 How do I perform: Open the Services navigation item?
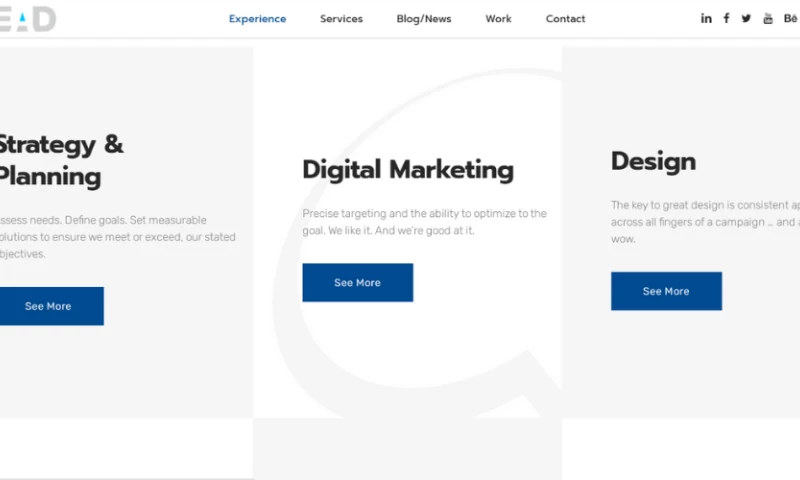click(x=341, y=19)
